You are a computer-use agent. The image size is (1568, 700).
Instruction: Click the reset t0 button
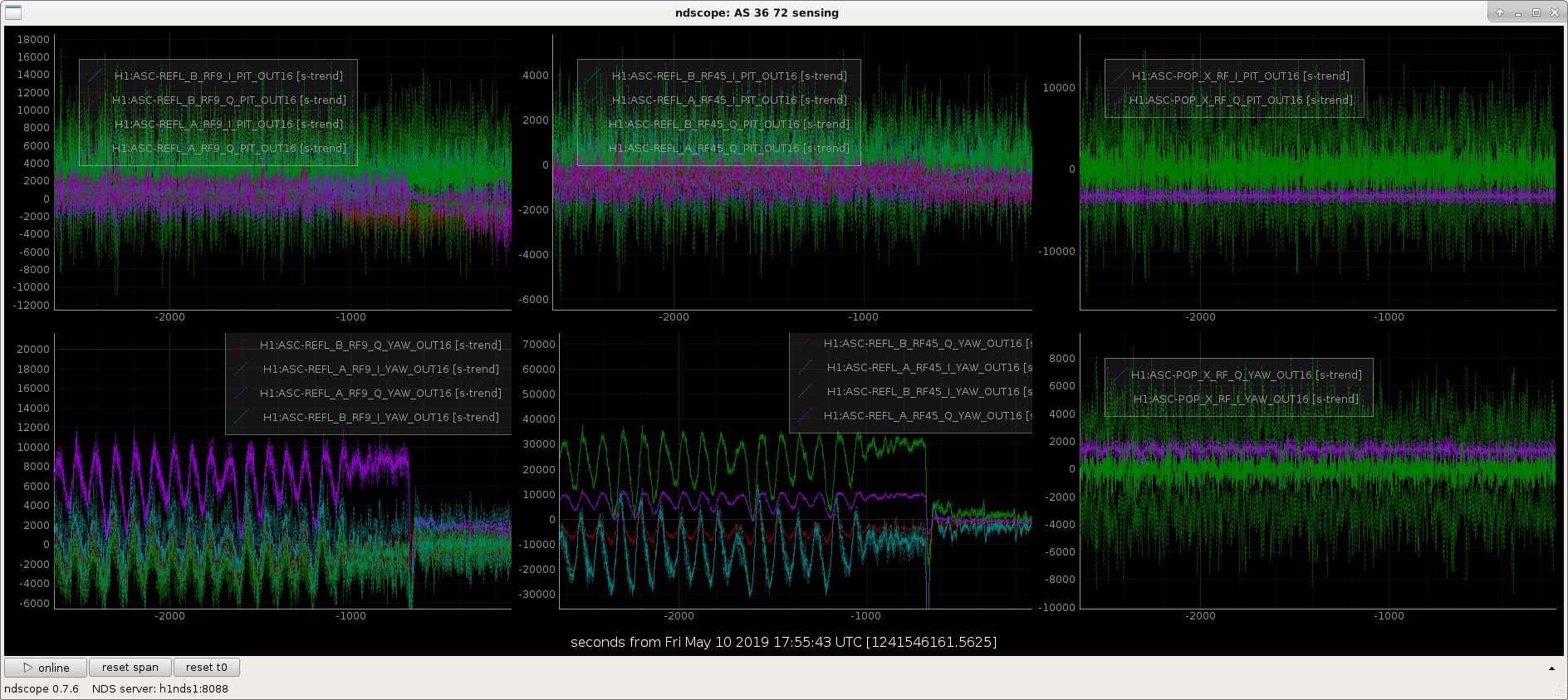207,668
